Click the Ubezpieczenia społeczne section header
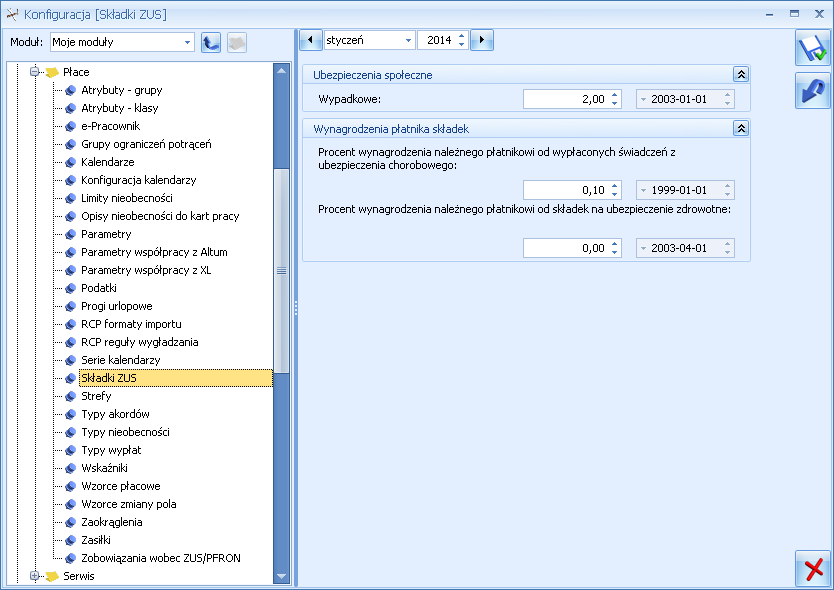Image resolution: width=834 pixels, height=590 pixels. (x=527, y=75)
